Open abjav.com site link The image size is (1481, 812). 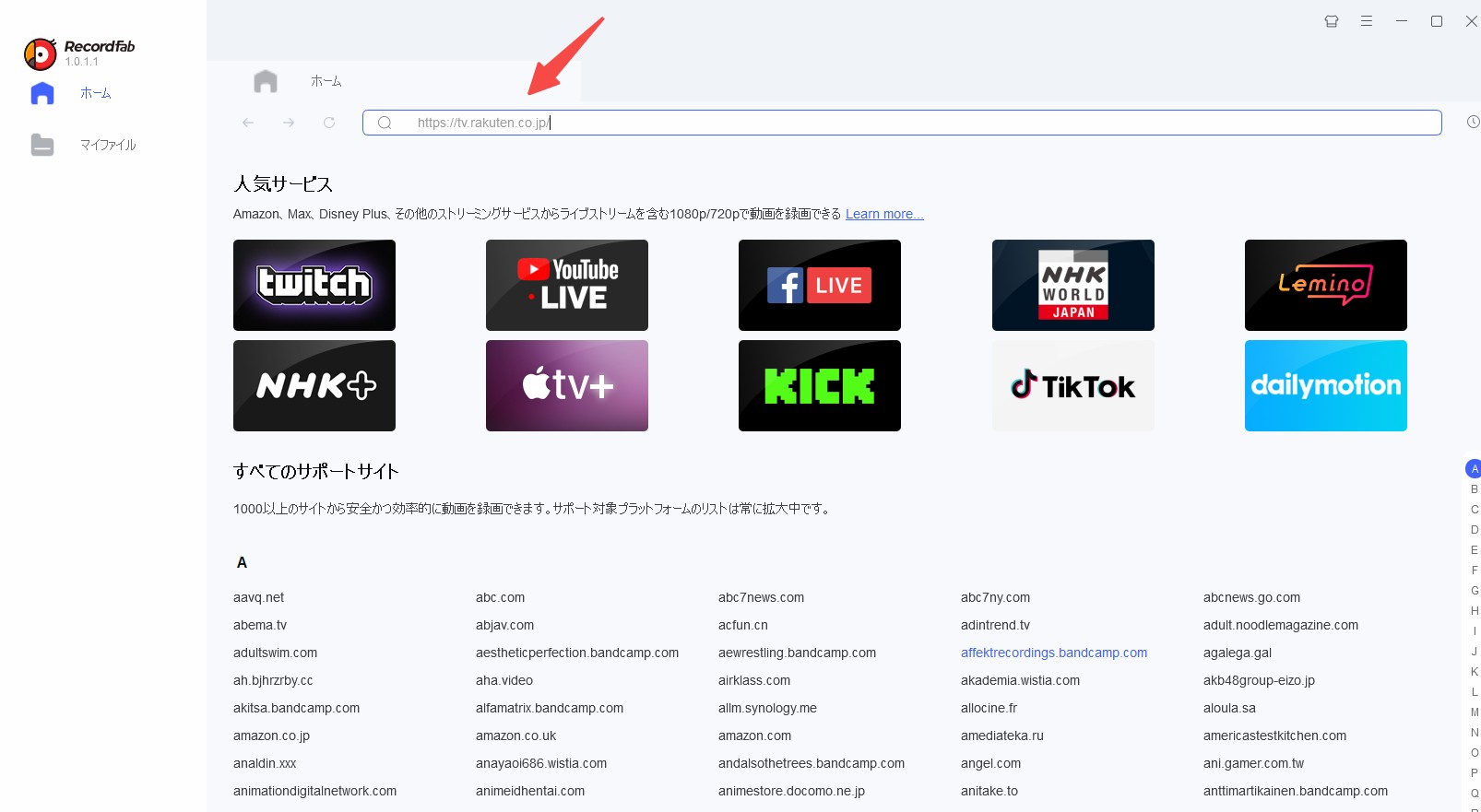pyautogui.click(x=504, y=625)
